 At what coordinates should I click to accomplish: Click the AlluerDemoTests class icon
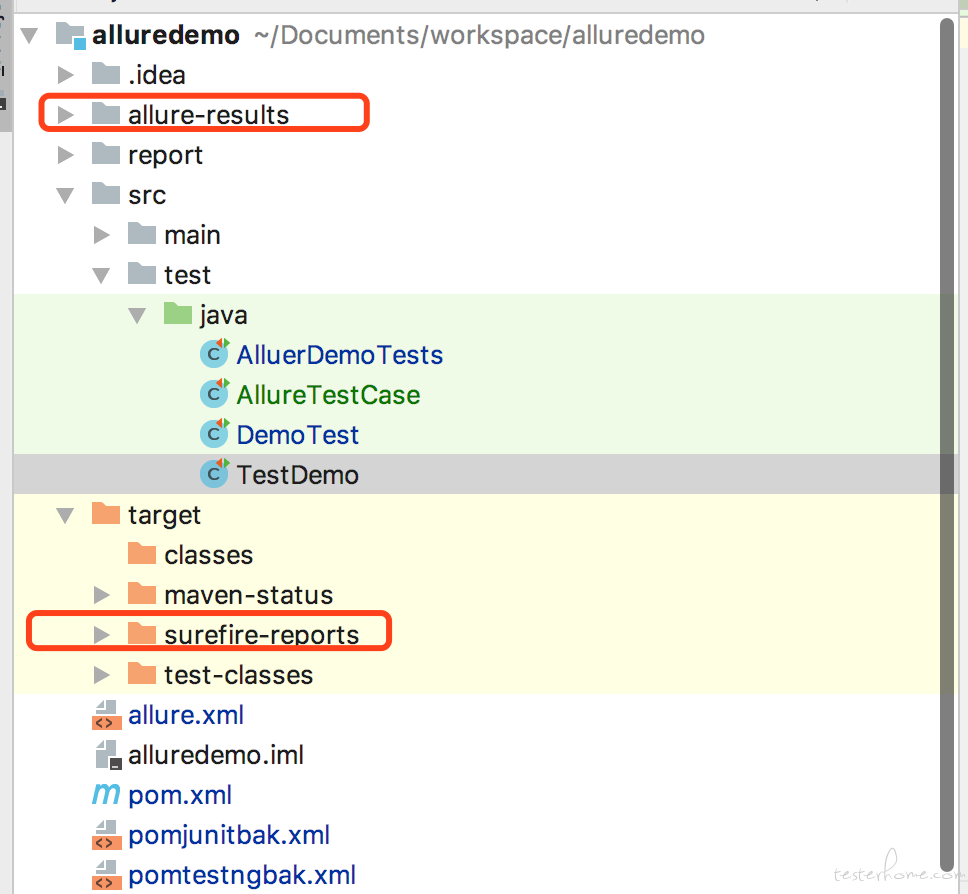(214, 354)
